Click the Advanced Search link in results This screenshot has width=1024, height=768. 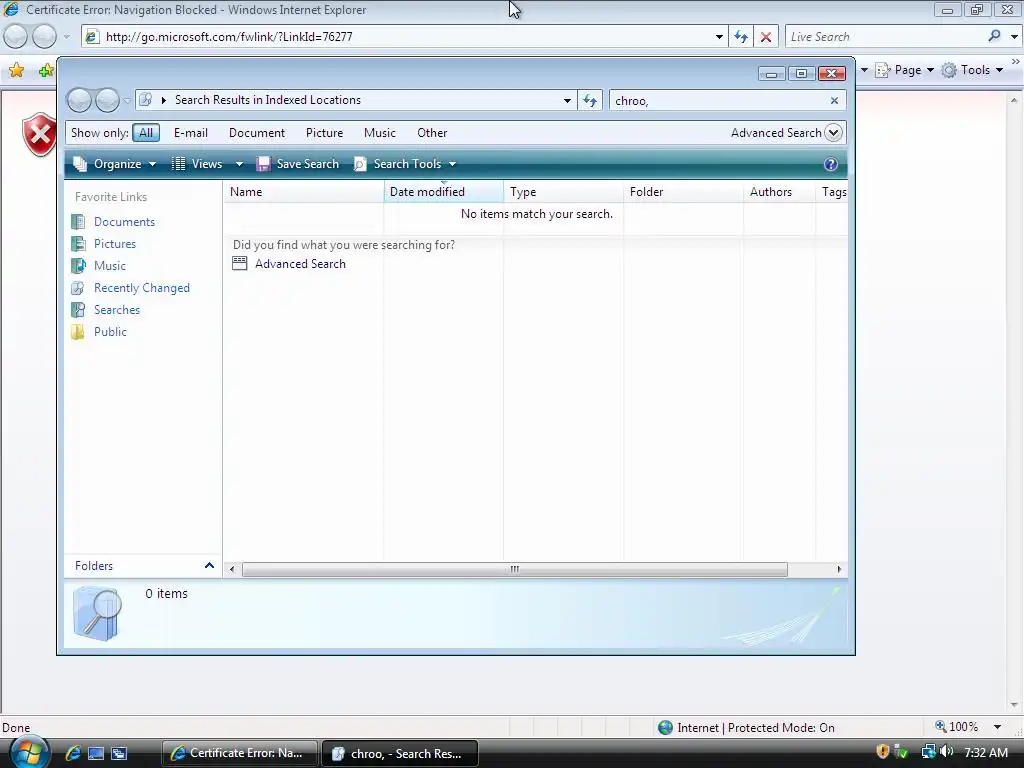point(300,264)
